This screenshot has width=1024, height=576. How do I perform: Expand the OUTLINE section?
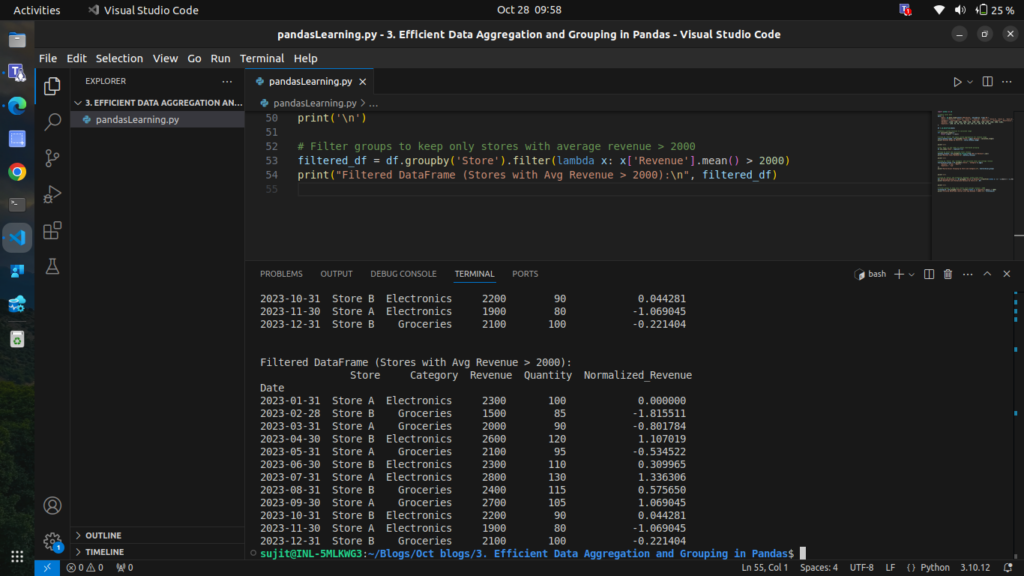click(x=103, y=536)
